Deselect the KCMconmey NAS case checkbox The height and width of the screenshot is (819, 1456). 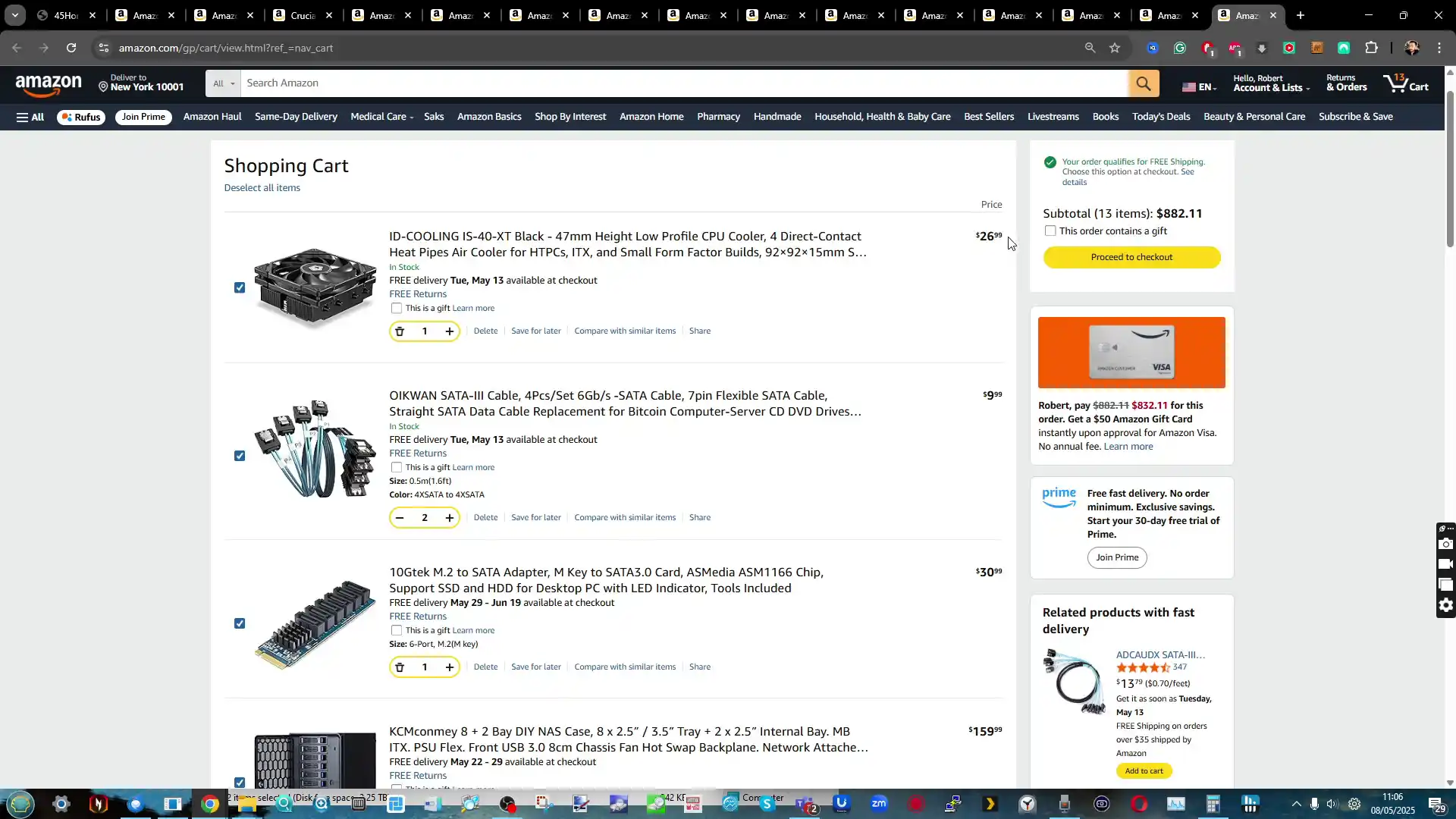[x=240, y=783]
